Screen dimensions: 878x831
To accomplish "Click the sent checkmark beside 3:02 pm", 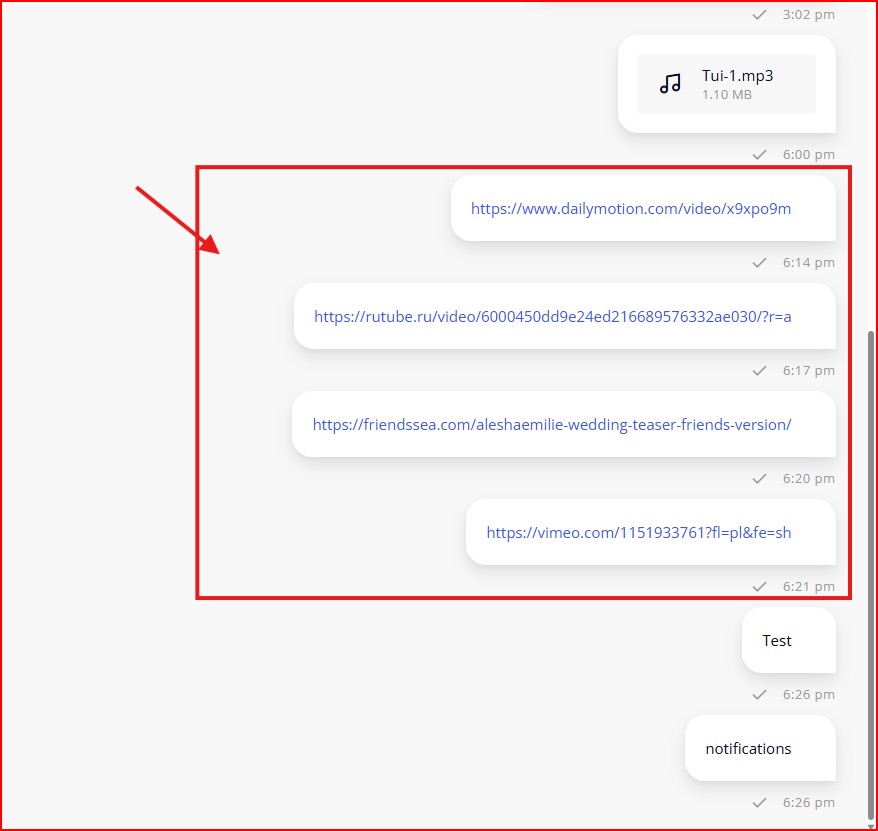I will click(x=760, y=15).
